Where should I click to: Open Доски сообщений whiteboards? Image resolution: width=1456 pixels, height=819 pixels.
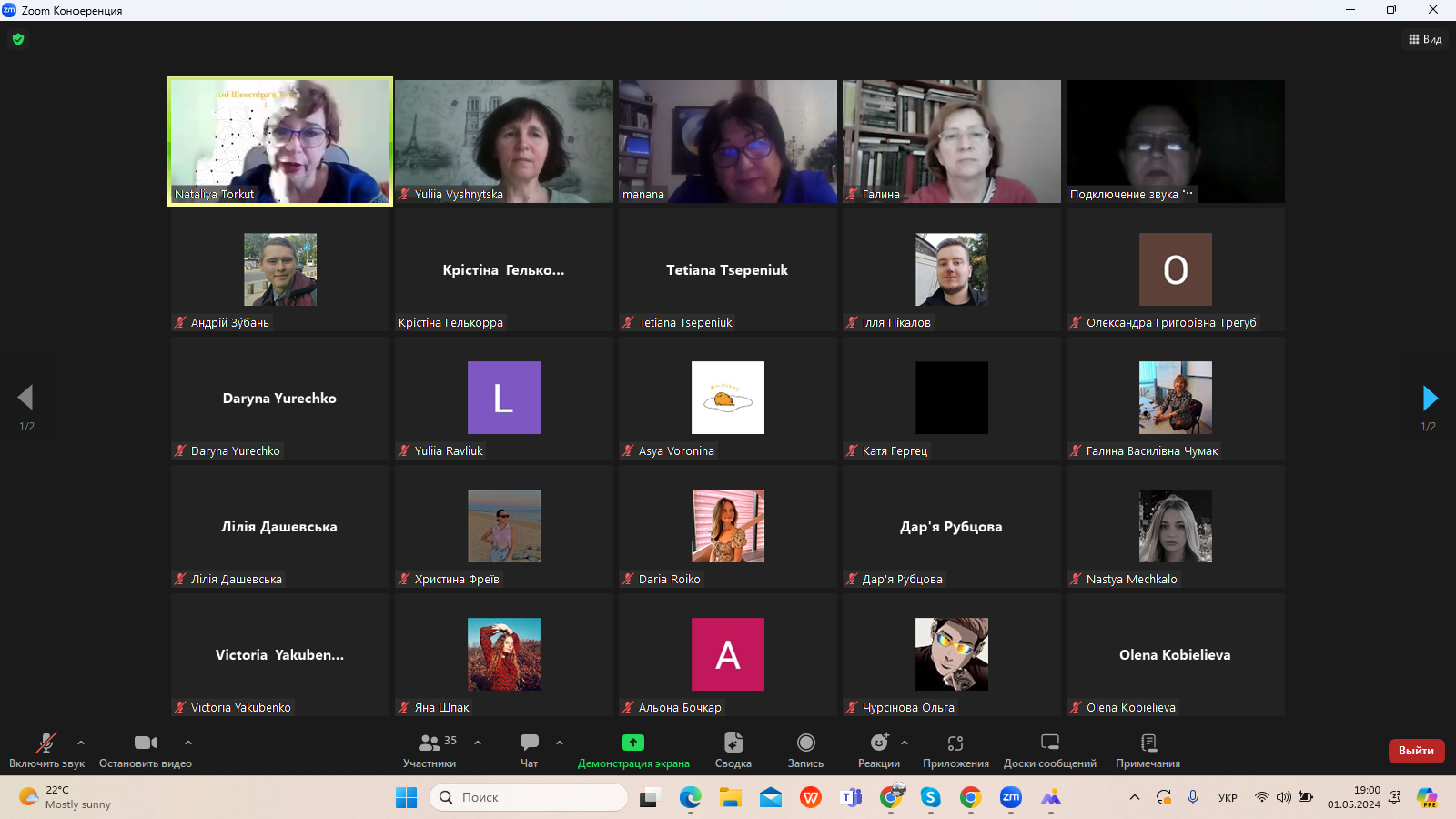pyautogui.click(x=1049, y=743)
